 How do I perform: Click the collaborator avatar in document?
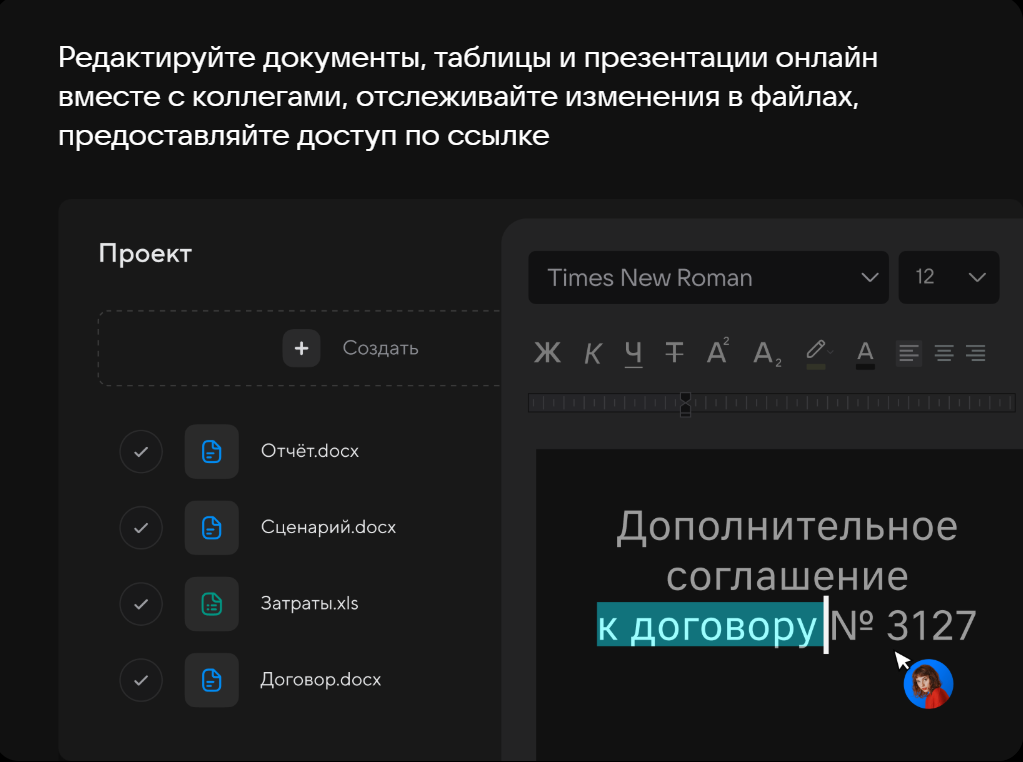pyautogui.click(x=928, y=684)
